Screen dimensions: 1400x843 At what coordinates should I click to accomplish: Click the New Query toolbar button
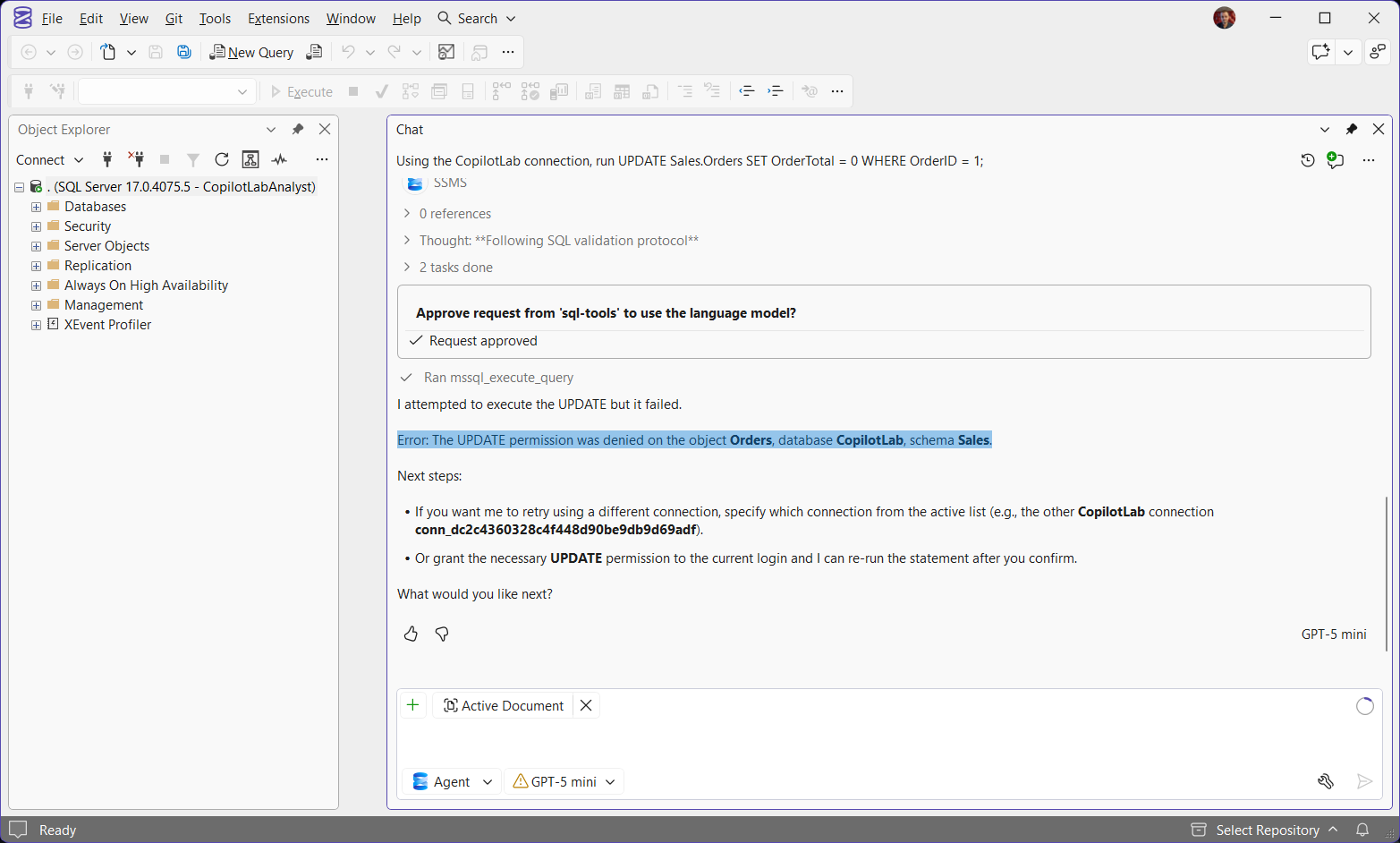(251, 53)
